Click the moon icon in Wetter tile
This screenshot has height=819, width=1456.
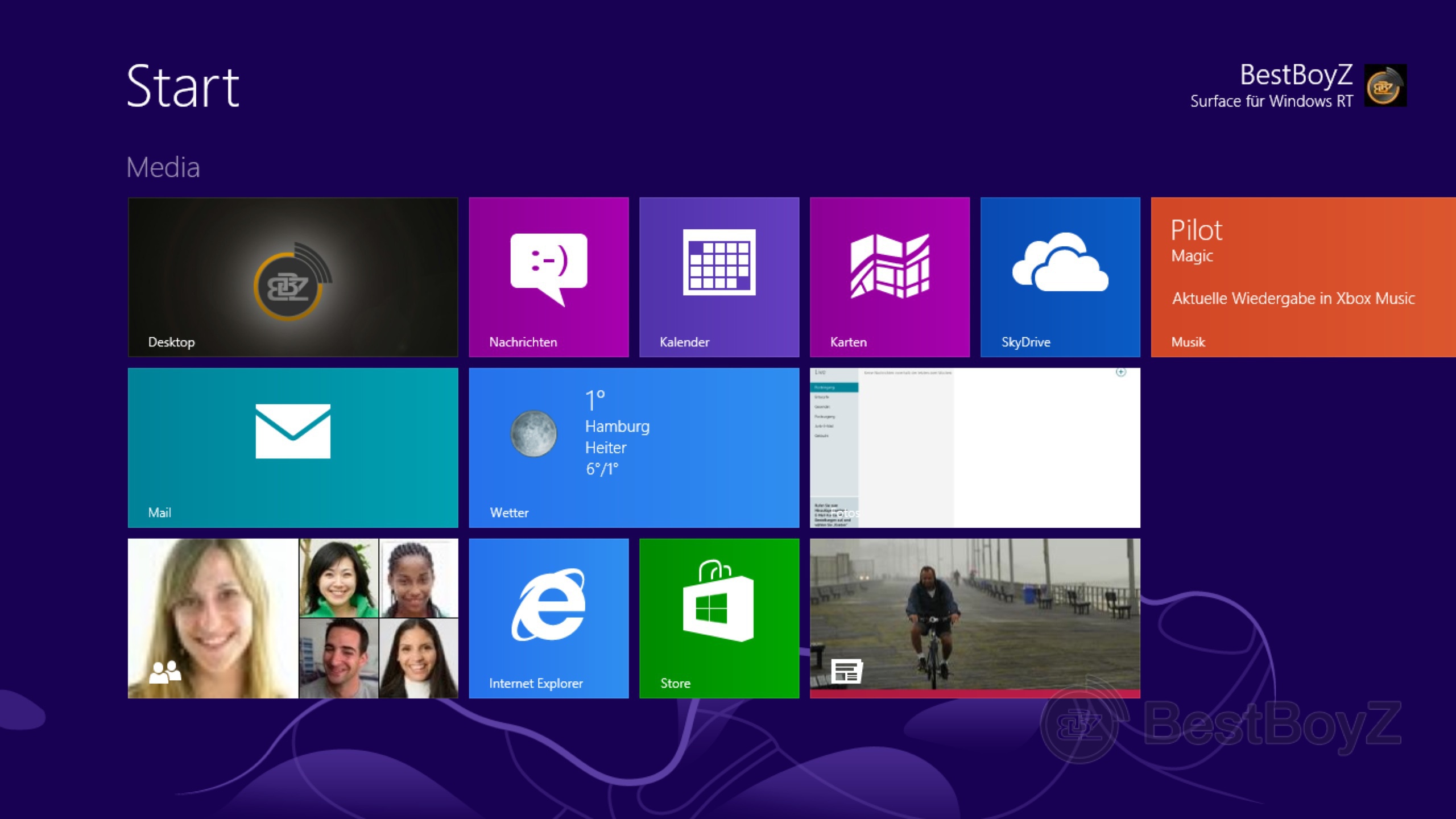tap(533, 433)
